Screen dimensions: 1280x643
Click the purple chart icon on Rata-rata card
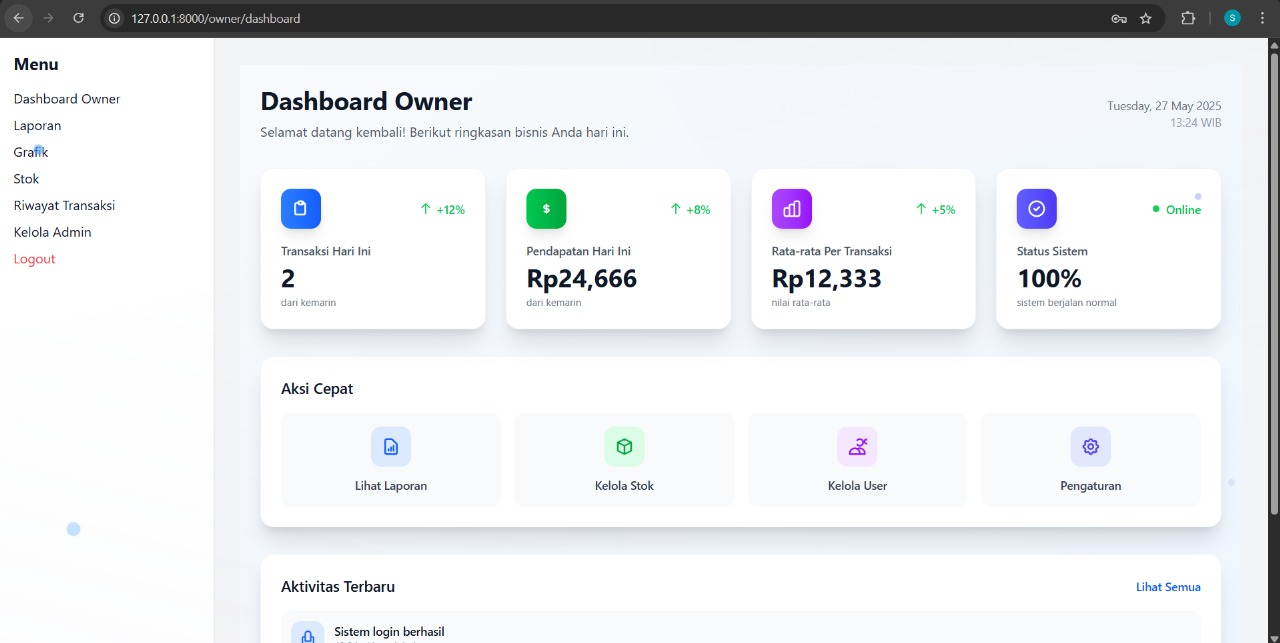coord(791,208)
